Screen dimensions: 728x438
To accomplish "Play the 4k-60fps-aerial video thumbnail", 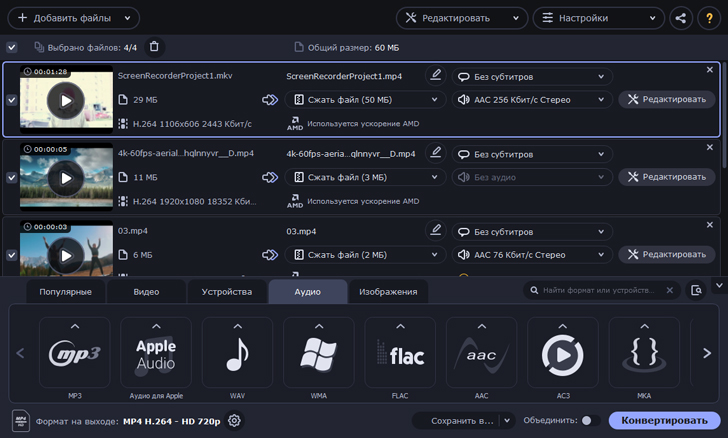I will pos(66,177).
